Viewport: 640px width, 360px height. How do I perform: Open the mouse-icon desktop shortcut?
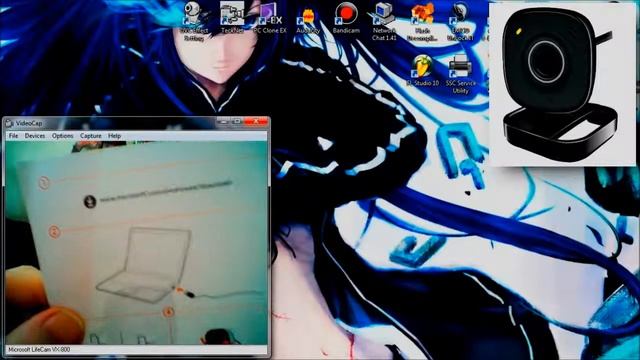pos(460,22)
